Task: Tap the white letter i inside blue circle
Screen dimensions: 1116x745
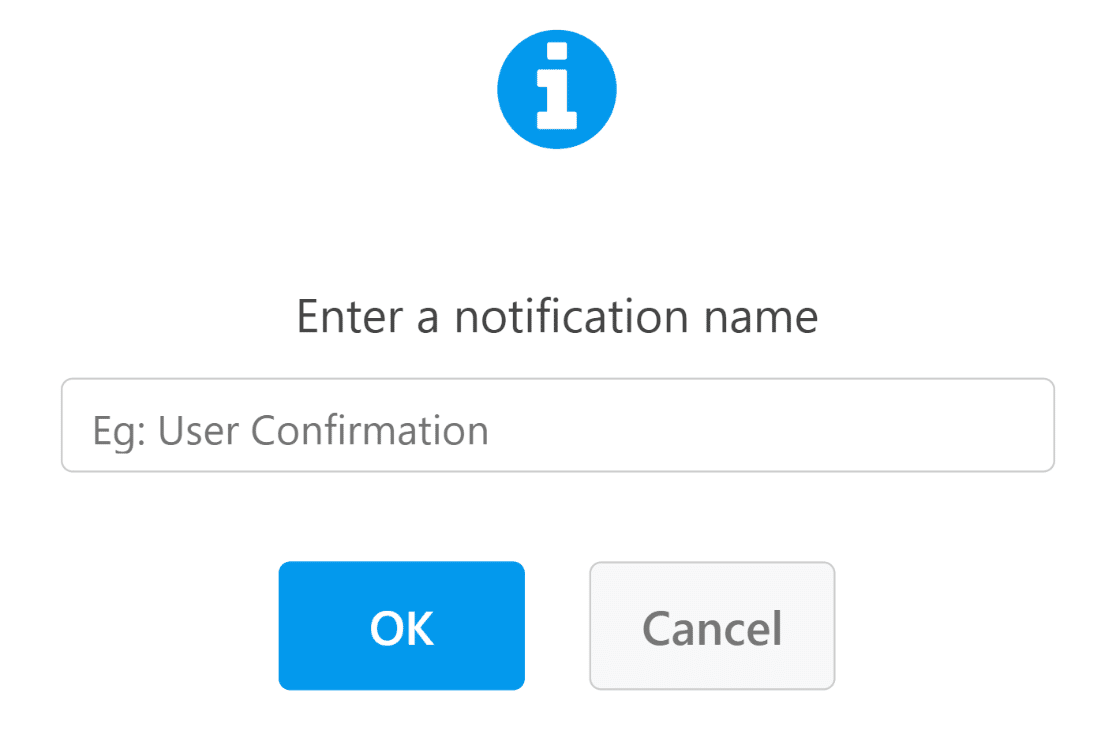Action: [x=557, y=86]
